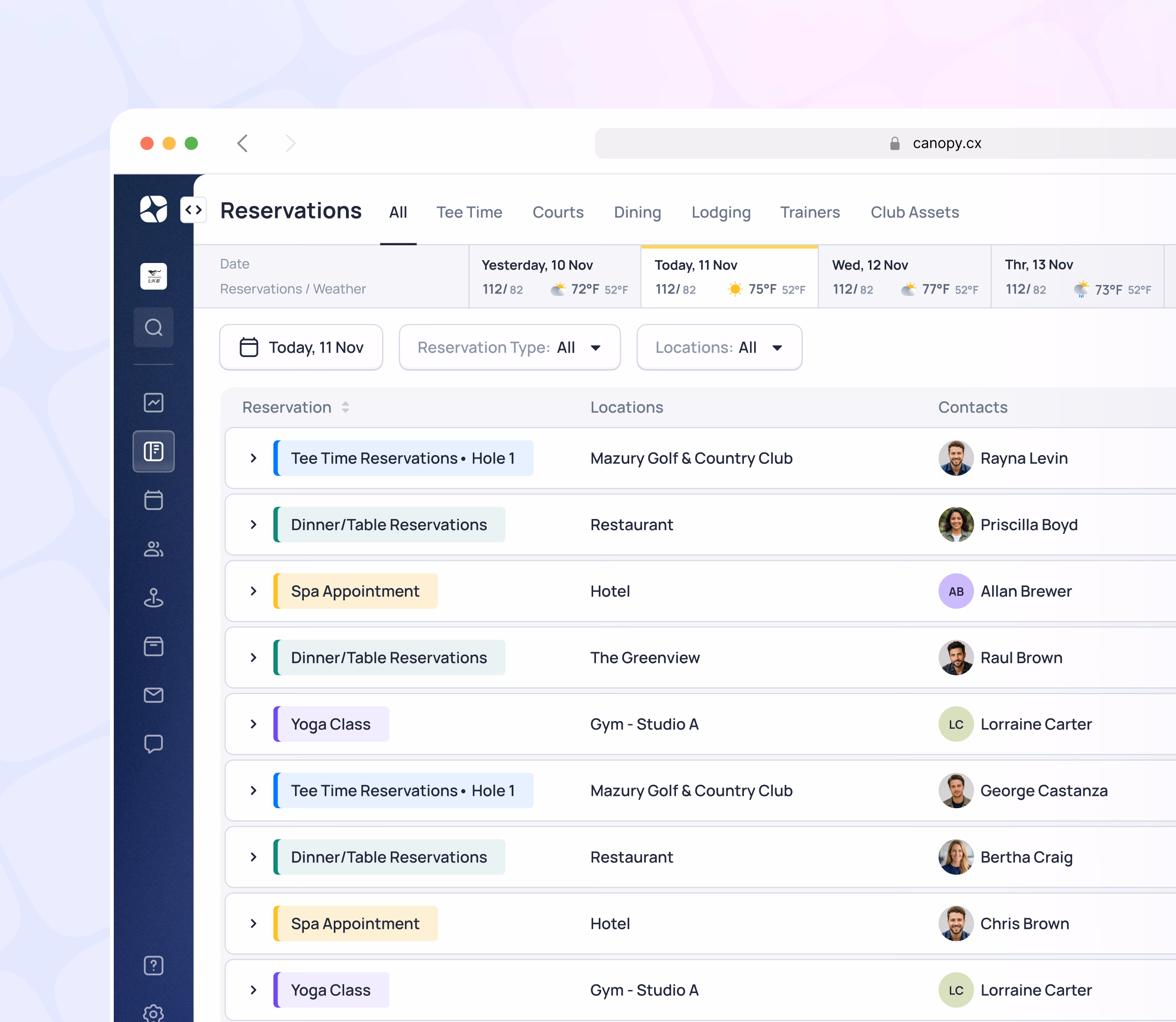Switch to the Lodging tab
1176x1022 pixels.
720,212
